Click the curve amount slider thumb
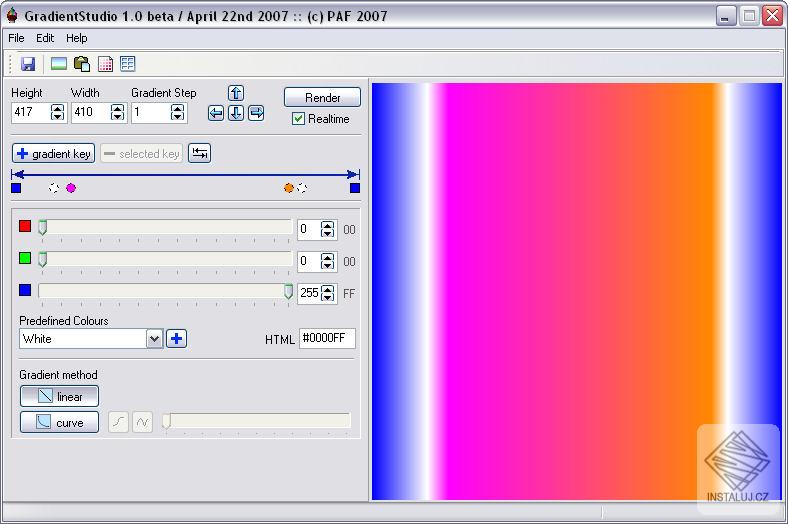Viewport: 788px width, 524px height. pyautogui.click(x=166, y=422)
